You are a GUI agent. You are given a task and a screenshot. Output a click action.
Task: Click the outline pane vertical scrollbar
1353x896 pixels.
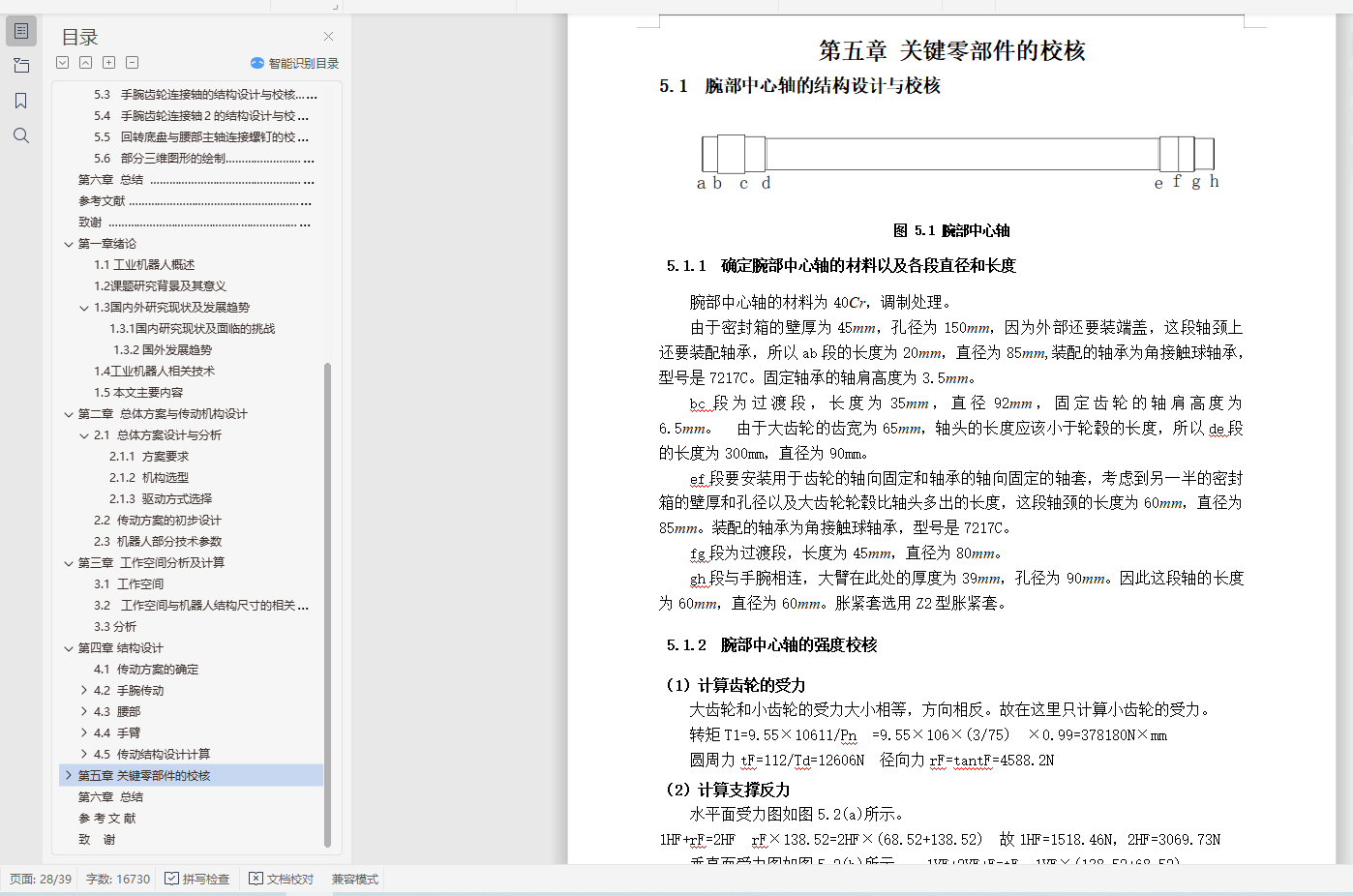click(327, 605)
